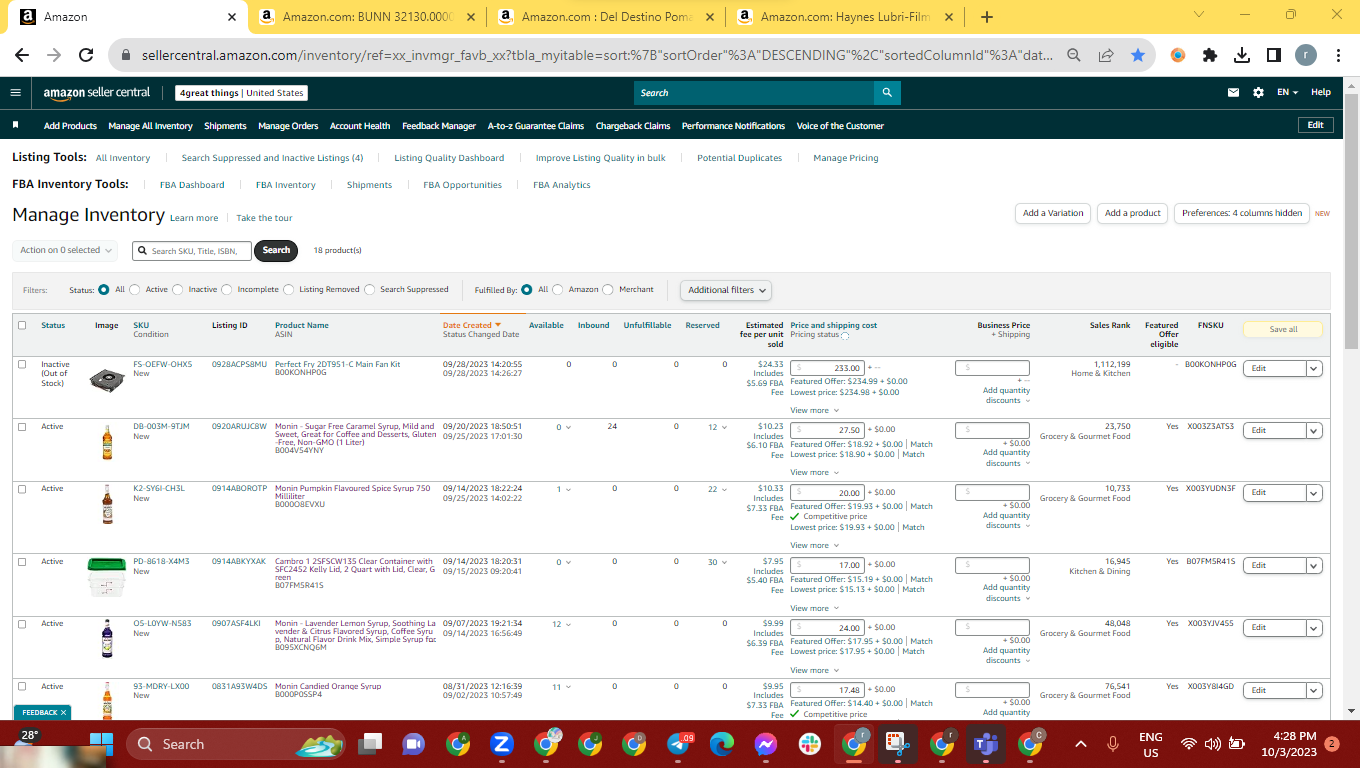Select the checkbox for SKU PD-8618-X4M3
Viewport: 1360px width, 768px height.
tap(22, 561)
